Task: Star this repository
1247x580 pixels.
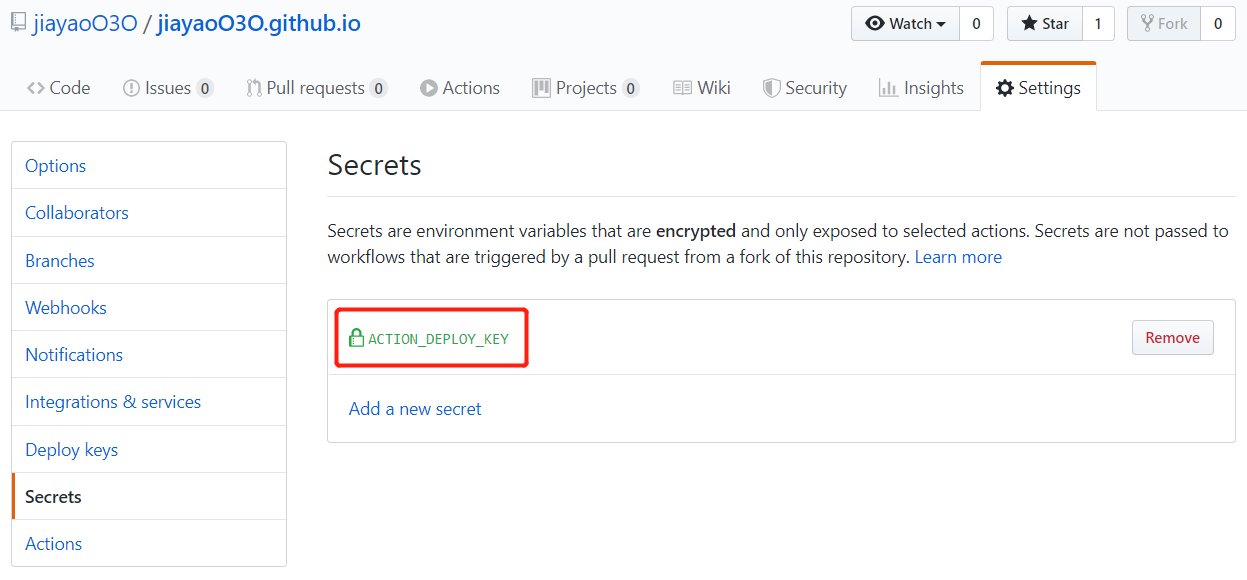Action: point(1045,24)
